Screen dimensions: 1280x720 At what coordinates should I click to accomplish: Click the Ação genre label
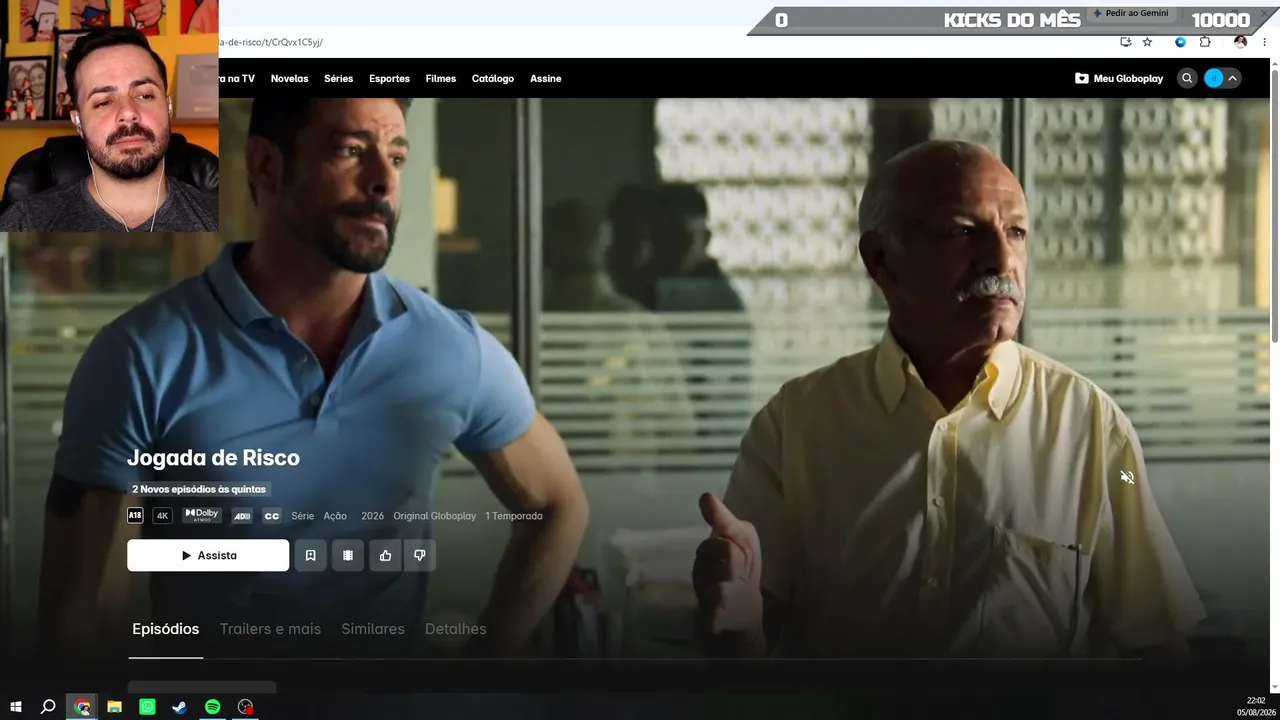click(x=335, y=516)
